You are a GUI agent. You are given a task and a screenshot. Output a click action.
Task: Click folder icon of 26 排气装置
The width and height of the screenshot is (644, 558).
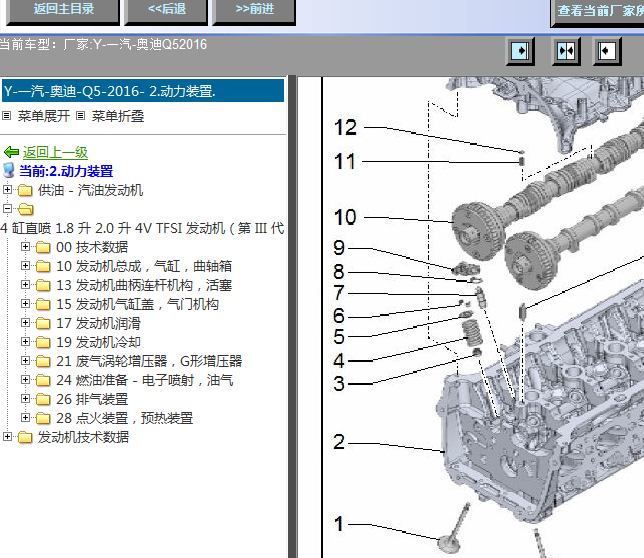pyautogui.click(x=43, y=399)
